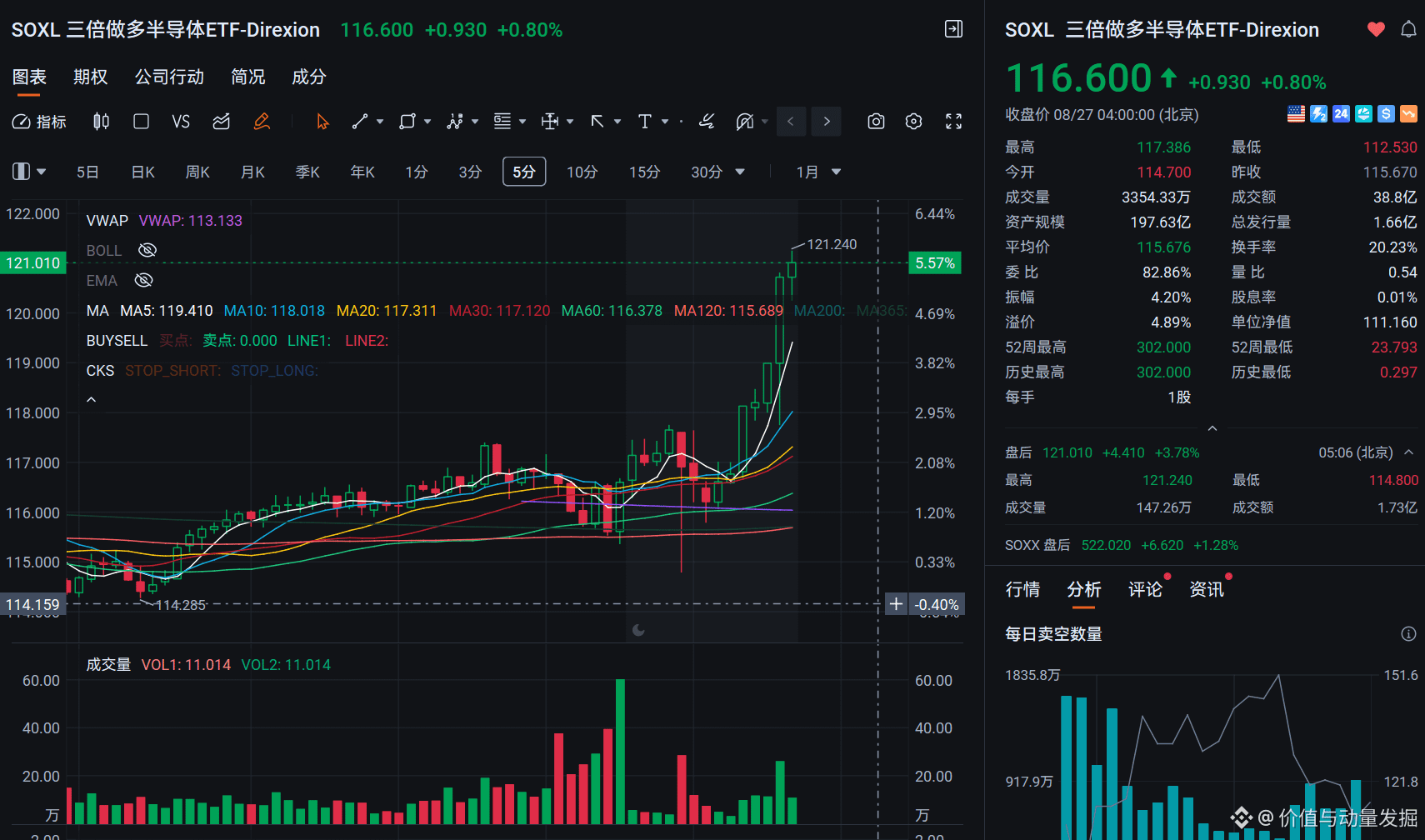Select the rectangle shape drawing tool

(407, 122)
